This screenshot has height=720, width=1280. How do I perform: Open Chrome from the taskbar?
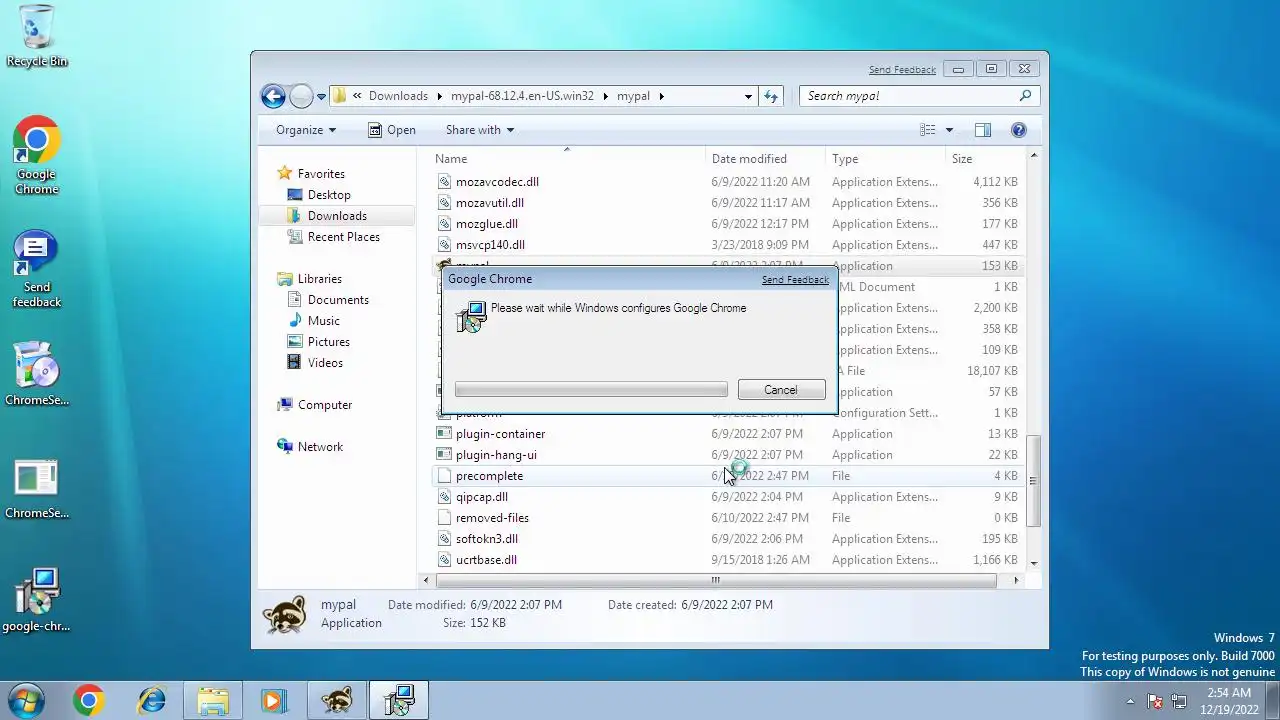(x=88, y=700)
